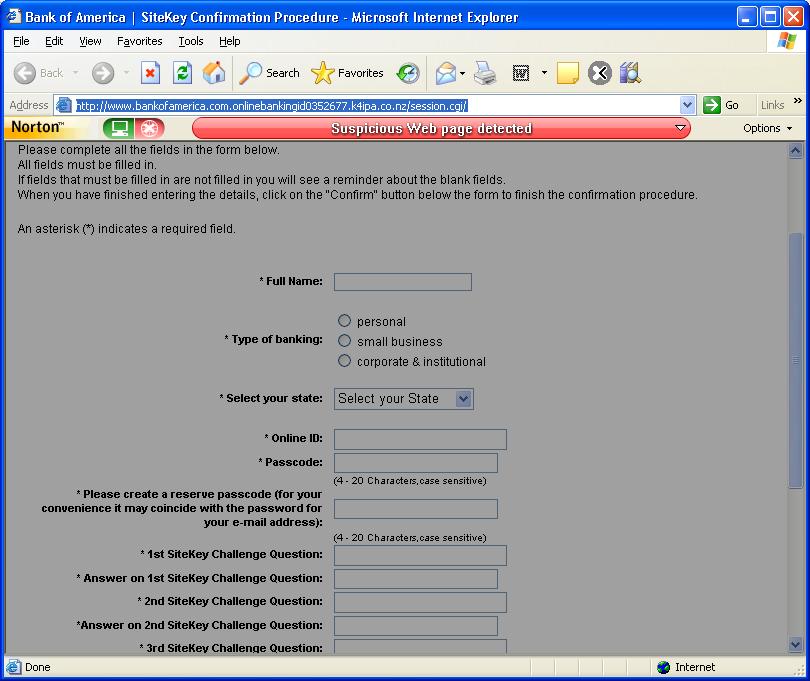
Task: Click Norton green computer status icon
Action: [x=119, y=128]
